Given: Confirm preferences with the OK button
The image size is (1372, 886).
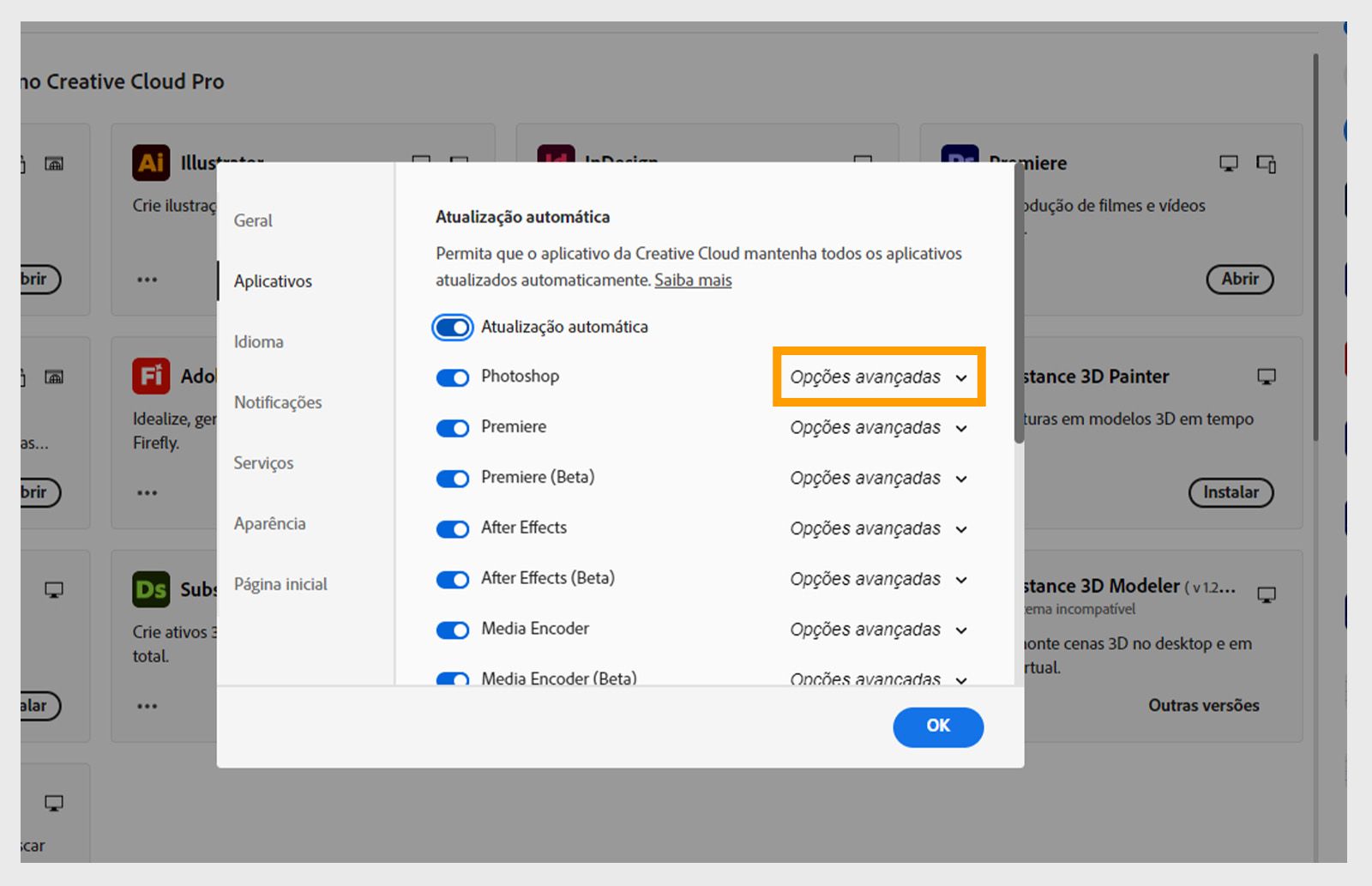Looking at the screenshot, I should coord(938,726).
